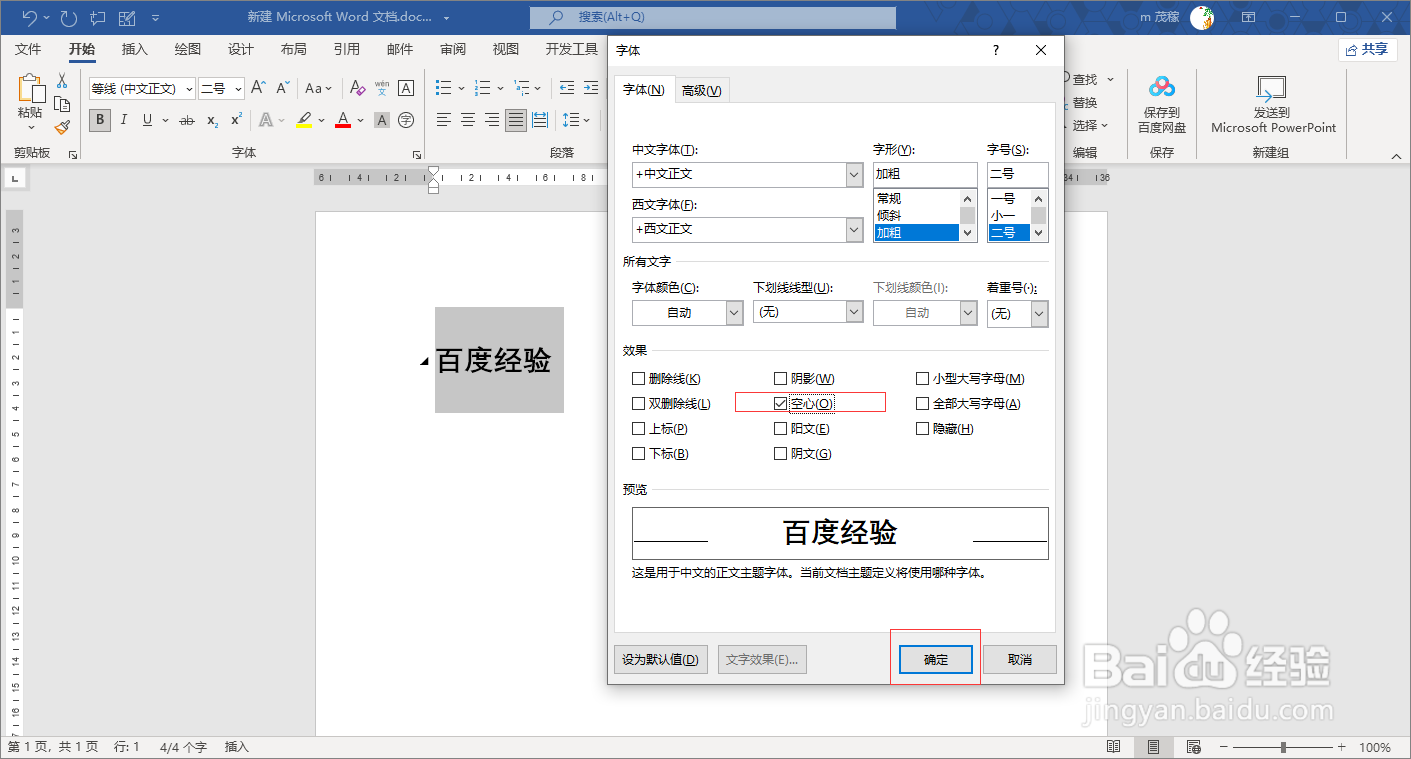Uncheck the 空心 outline checkbox
The height and width of the screenshot is (759, 1411).
click(x=781, y=404)
